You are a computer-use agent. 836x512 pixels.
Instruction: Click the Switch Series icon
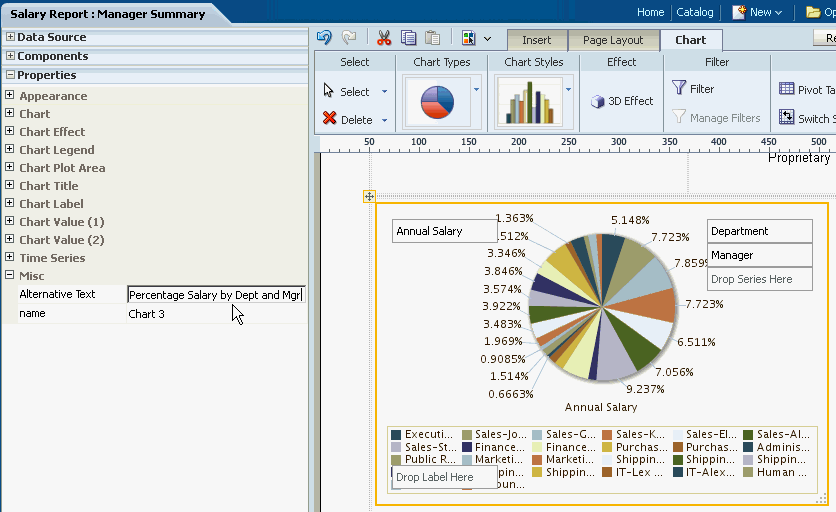(x=786, y=117)
